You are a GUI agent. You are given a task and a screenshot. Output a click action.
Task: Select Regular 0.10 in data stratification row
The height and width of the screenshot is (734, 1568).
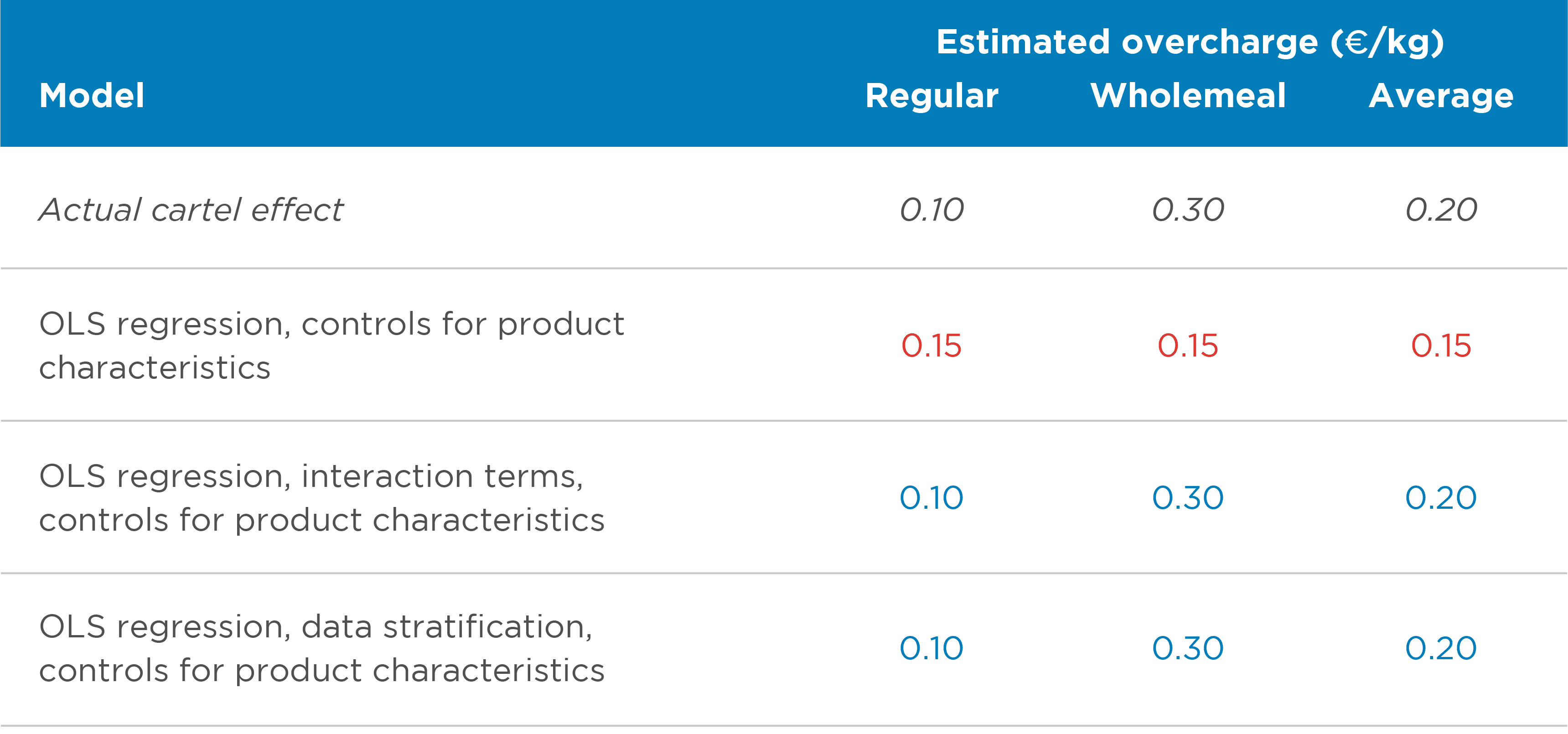point(931,648)
